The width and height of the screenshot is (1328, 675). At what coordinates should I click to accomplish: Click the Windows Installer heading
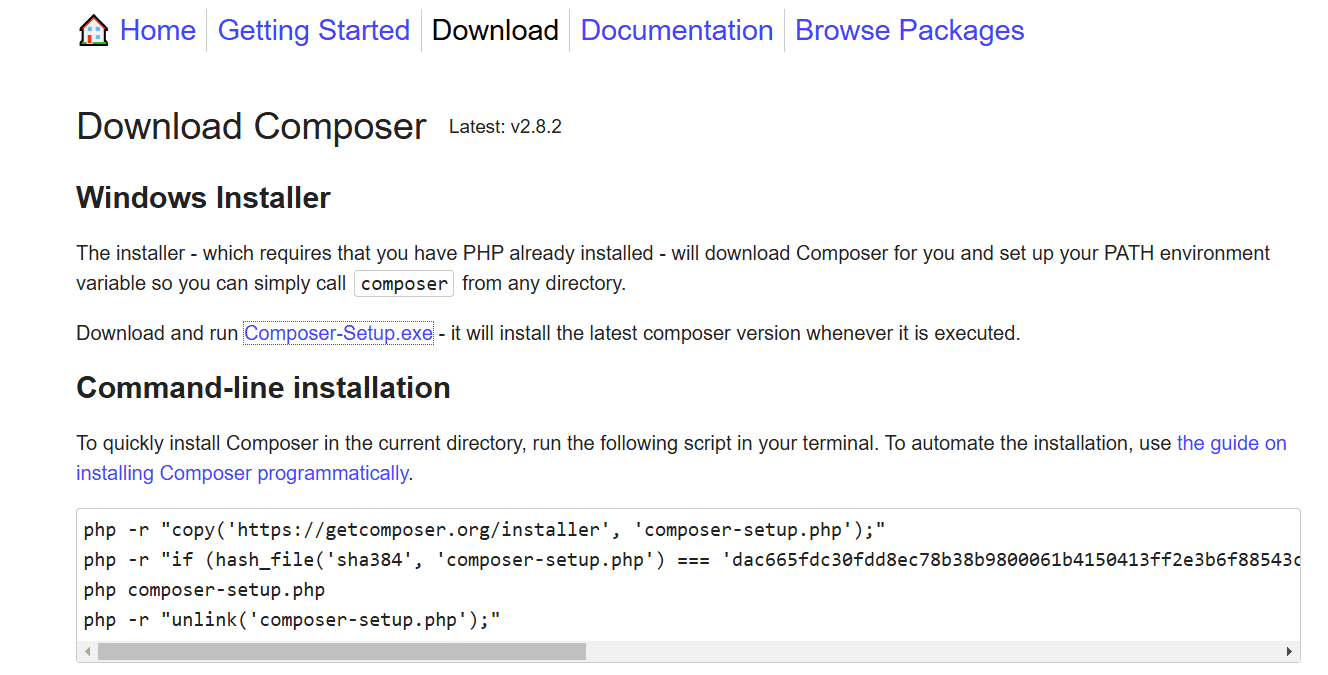coord(203,197)
